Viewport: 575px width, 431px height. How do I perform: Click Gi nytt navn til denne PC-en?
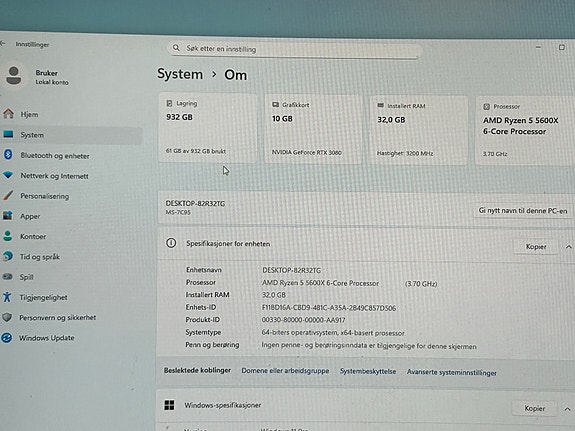[523, 211]
